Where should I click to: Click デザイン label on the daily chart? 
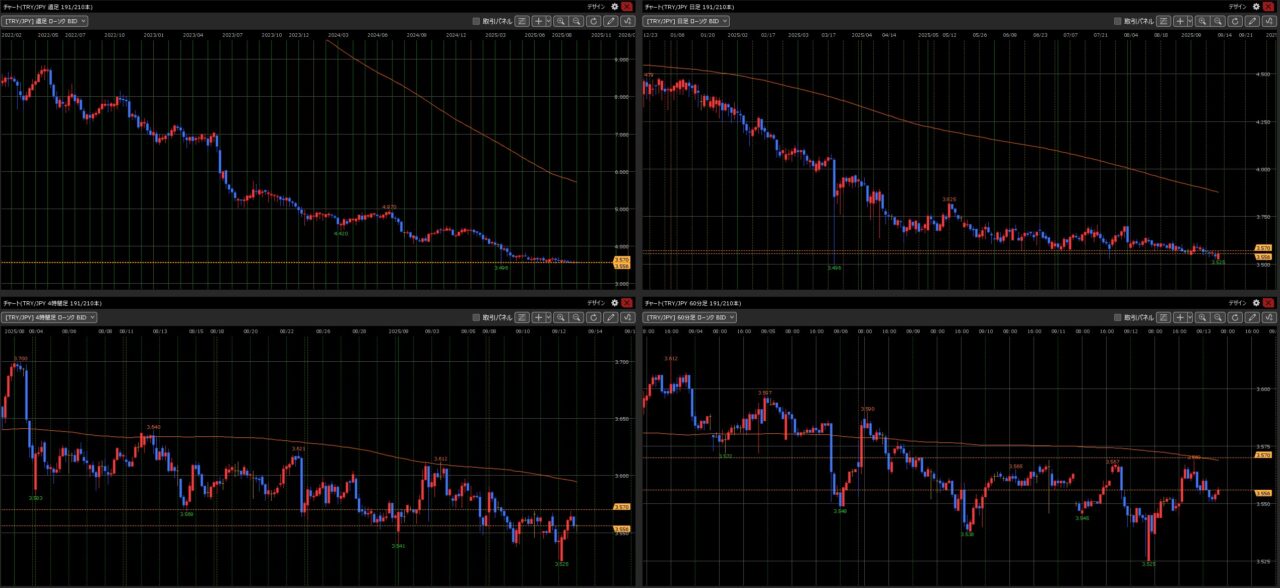pos(1238,6)
